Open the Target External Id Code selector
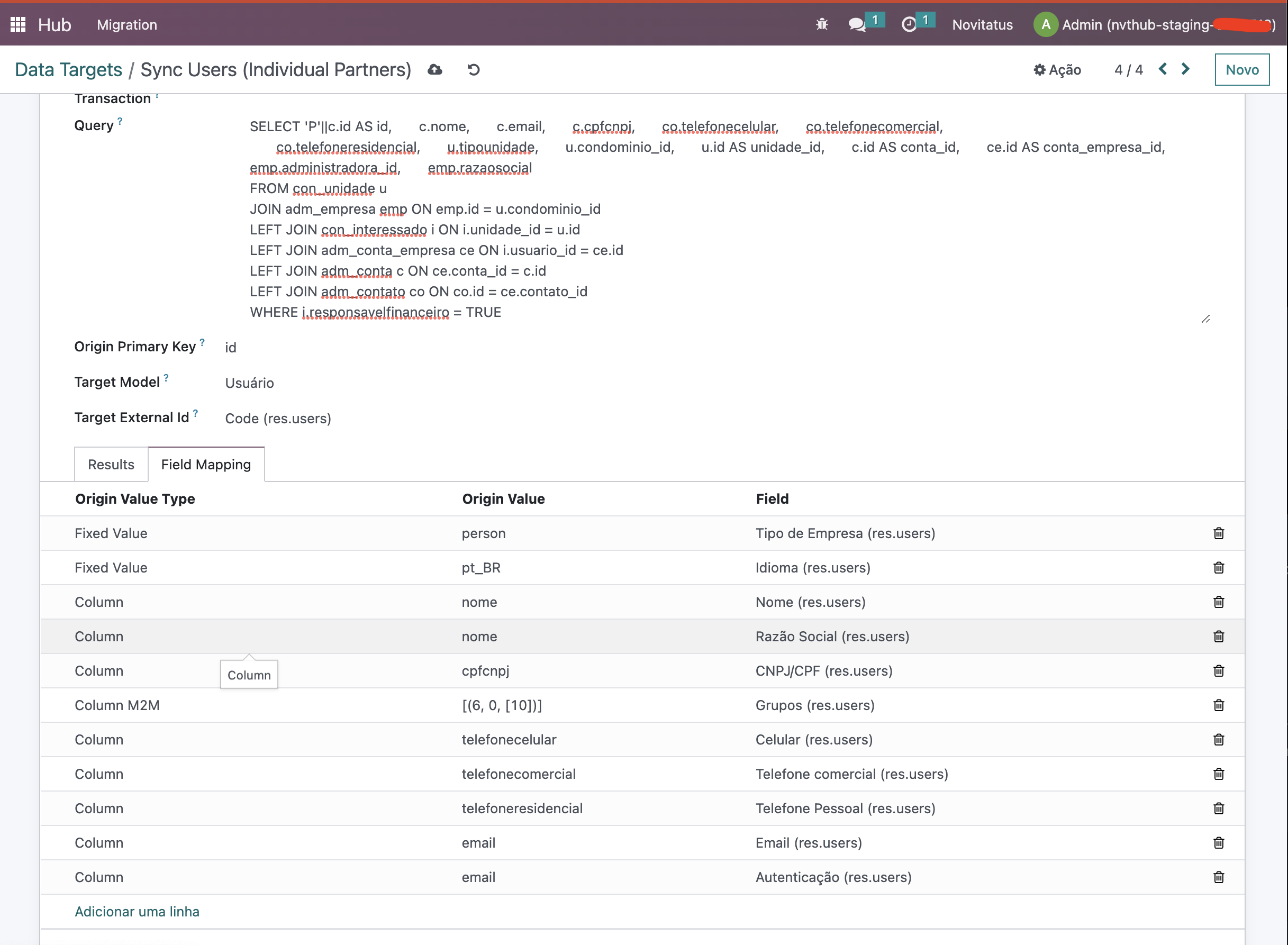1288x945 pixels. [278, 418]
